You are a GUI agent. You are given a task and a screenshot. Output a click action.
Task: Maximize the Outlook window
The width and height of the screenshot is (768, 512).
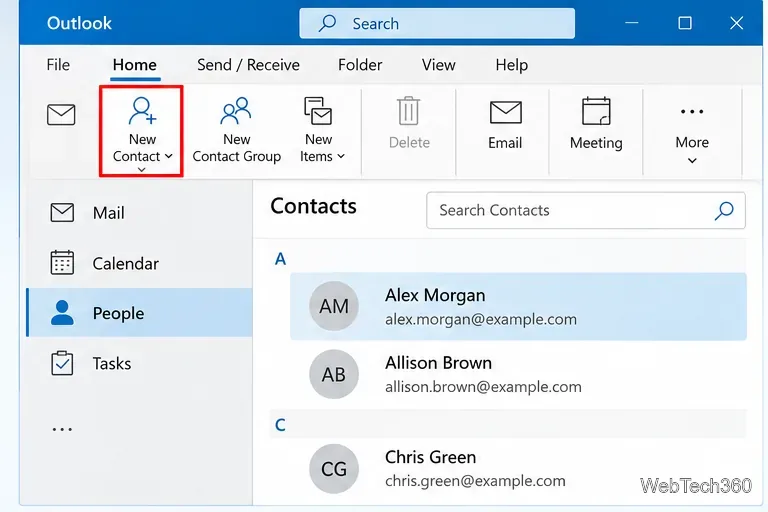pyautogui.click(x=685, y=23)
